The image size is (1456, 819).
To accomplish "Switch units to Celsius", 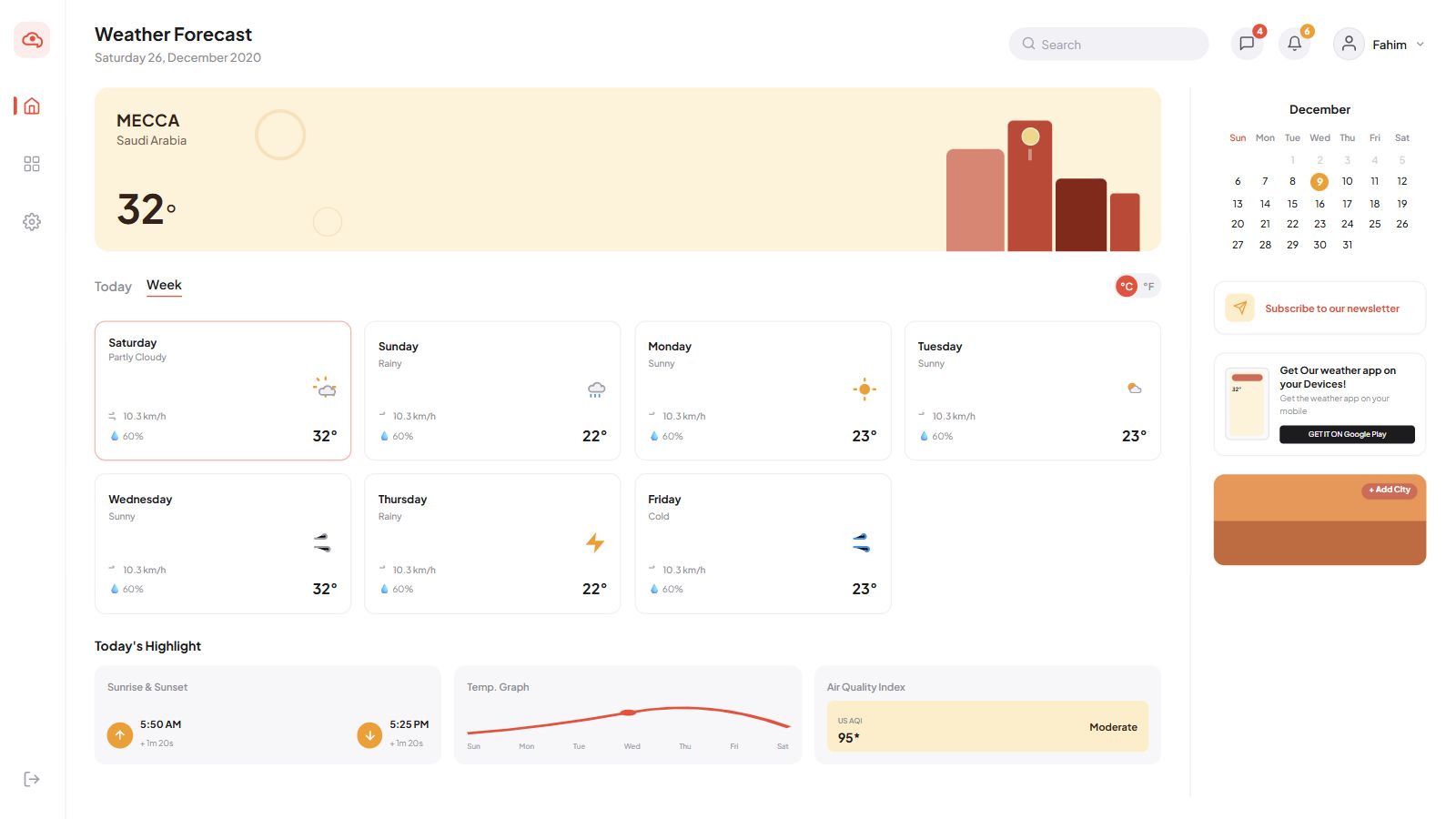I will tap(1127, 286).
